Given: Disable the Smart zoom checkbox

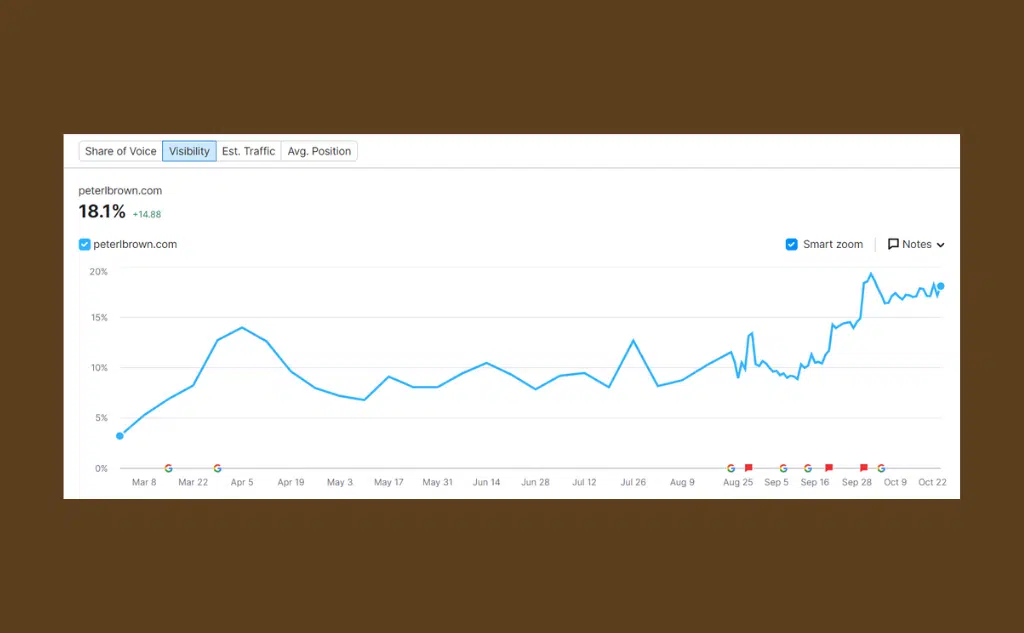Looking at the screenshot, I should [x=792, y=244].
